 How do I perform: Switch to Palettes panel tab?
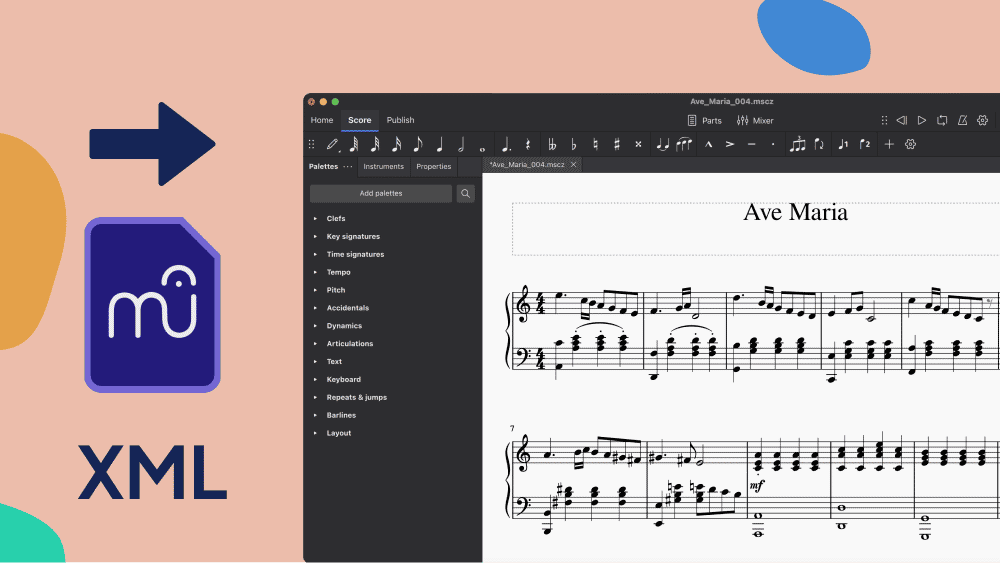click(x=323, y=166)
